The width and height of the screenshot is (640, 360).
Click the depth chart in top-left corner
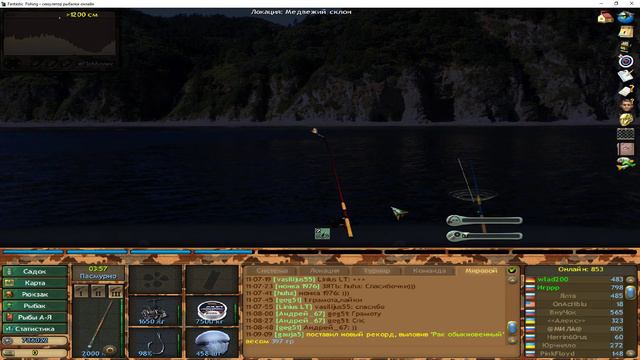[x=60, y=40]
